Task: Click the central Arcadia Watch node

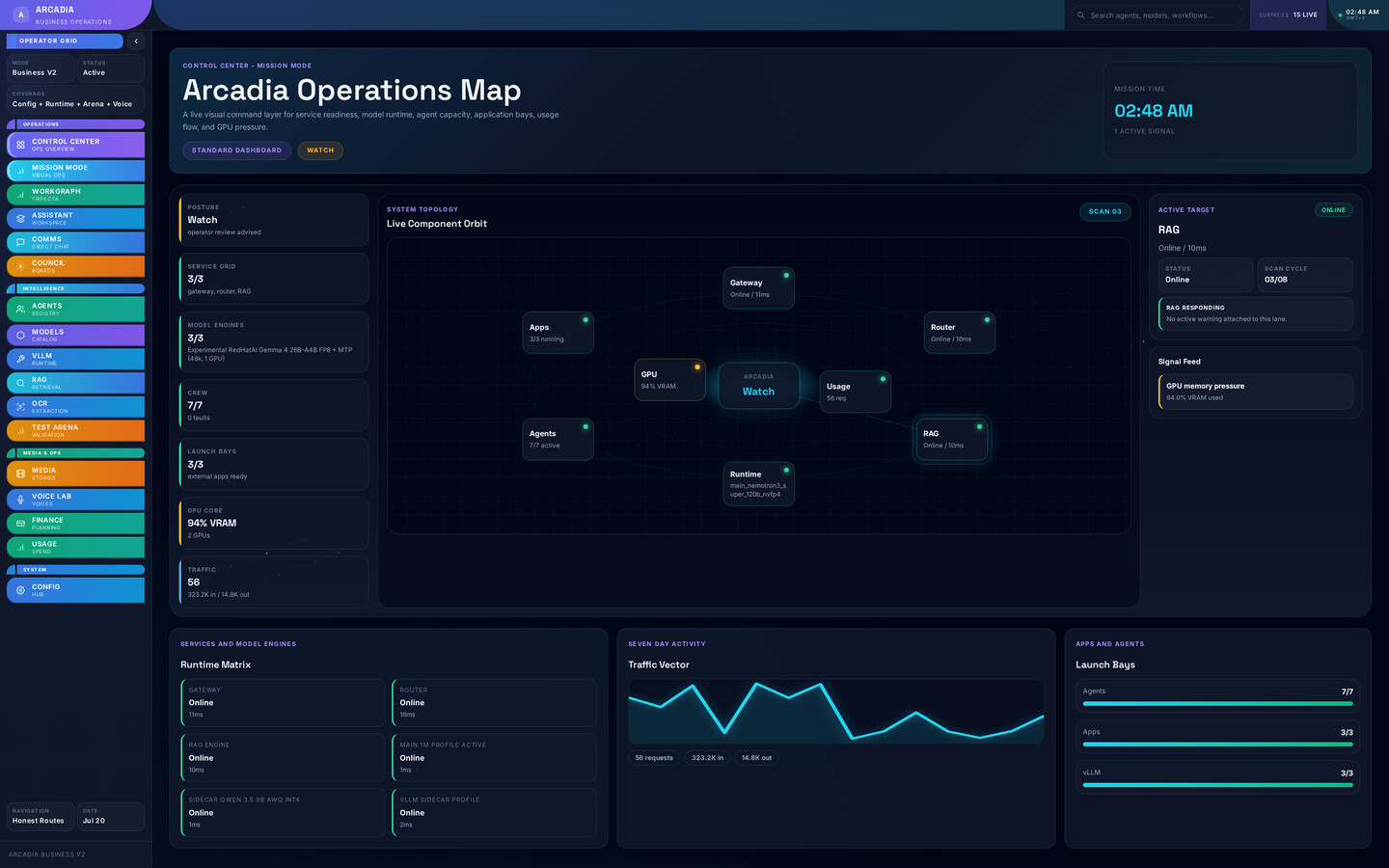Action: click(x=759, y=386)
